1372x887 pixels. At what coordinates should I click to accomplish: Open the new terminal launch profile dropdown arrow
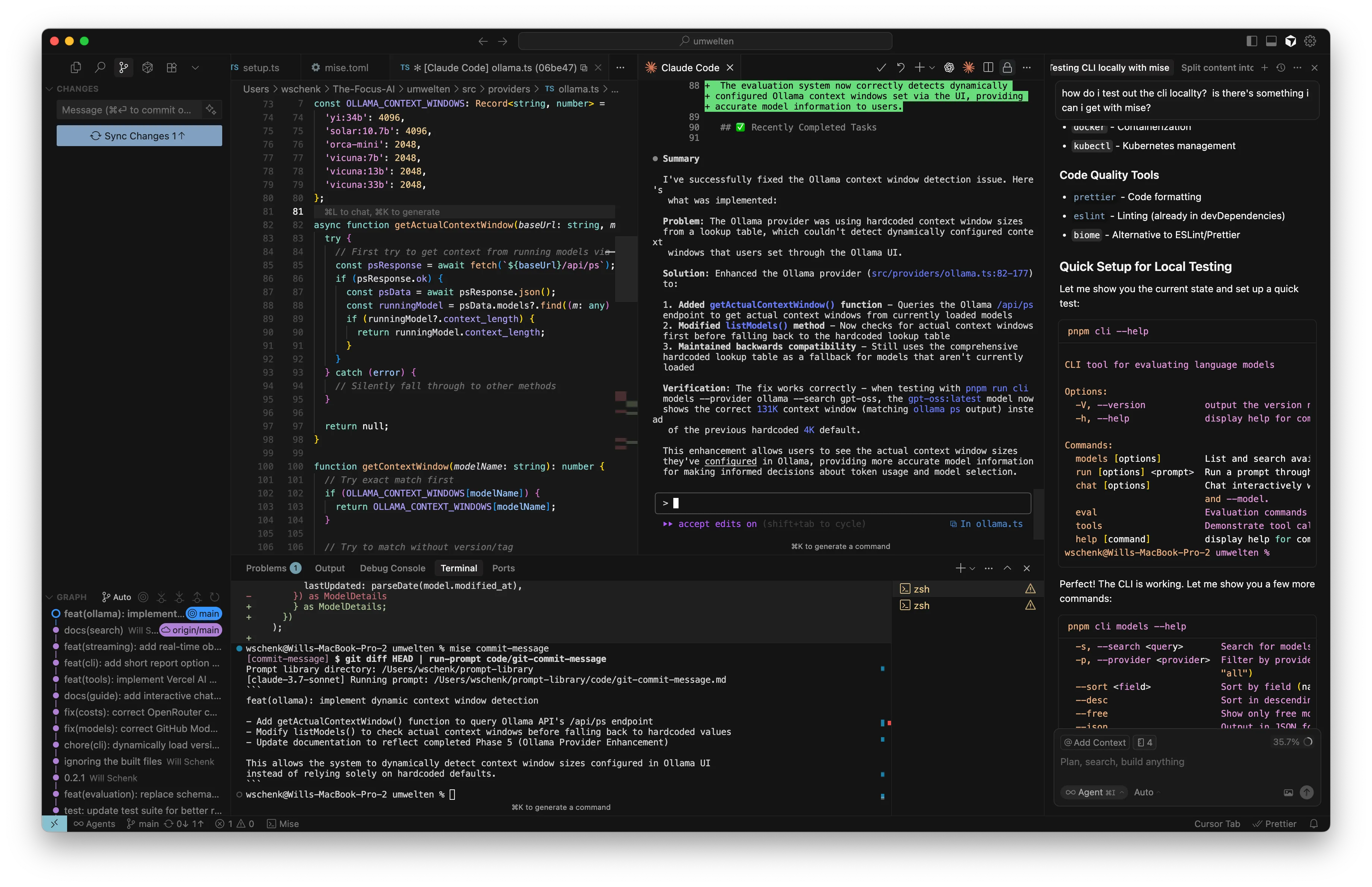[973, 568]
